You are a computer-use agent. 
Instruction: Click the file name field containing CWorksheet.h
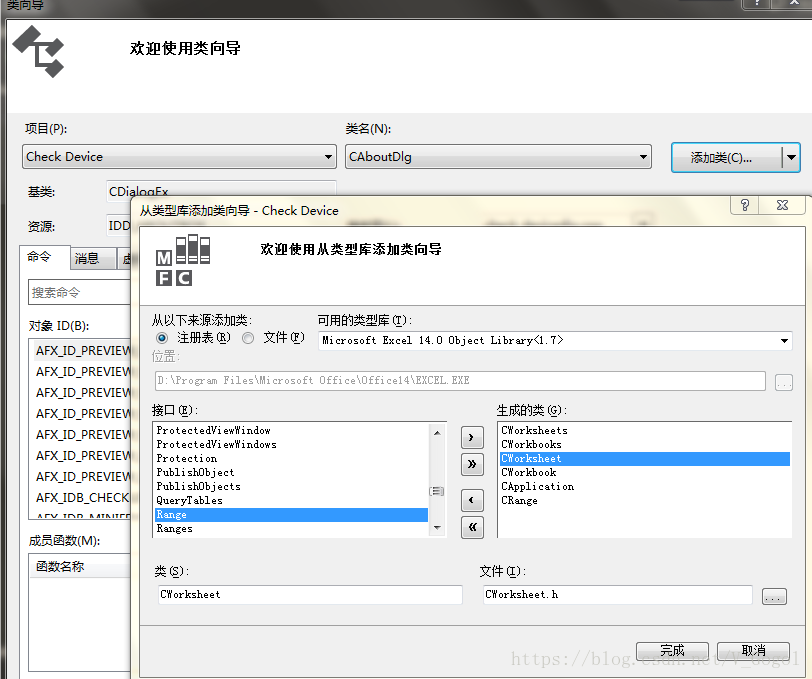click(x=617, y=595)
